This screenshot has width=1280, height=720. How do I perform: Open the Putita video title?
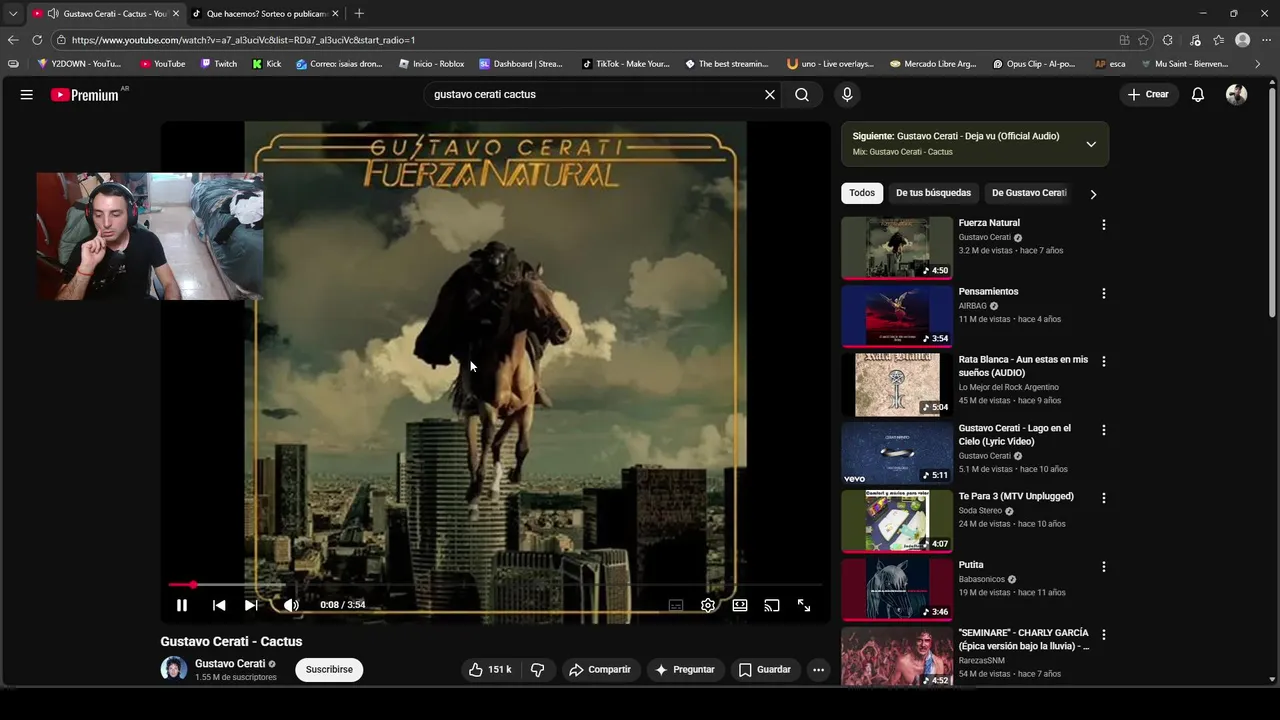point(971,565)
